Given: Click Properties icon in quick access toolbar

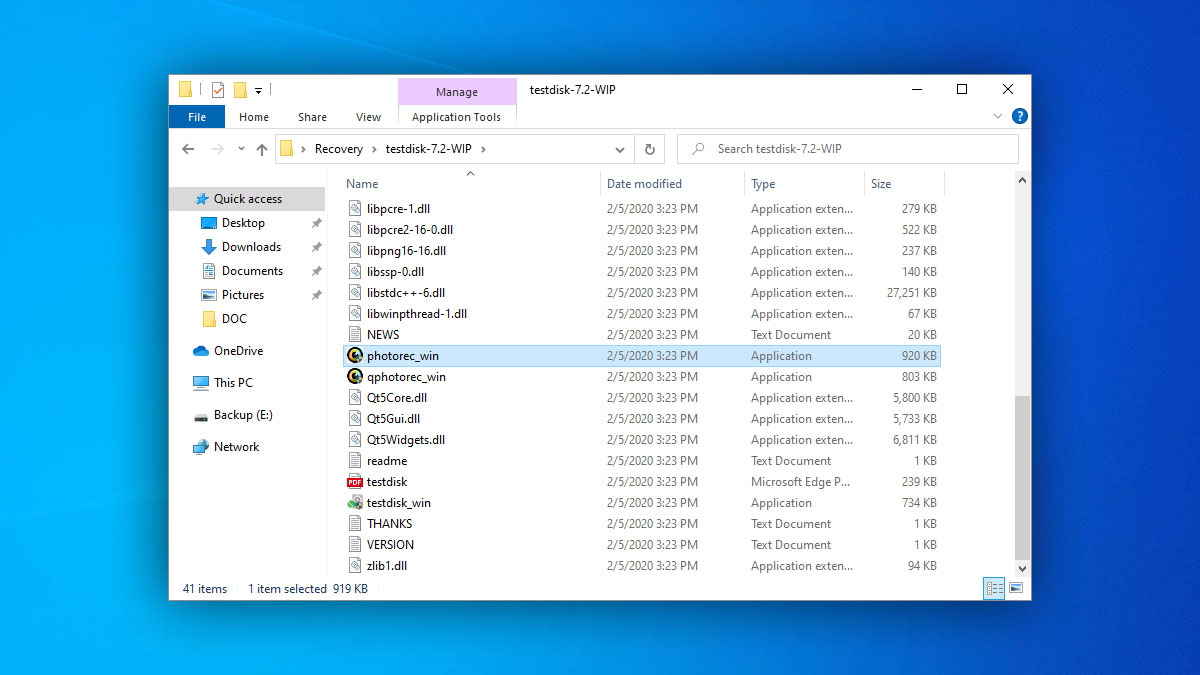Looking at the screenshot, I should point(218,90).
